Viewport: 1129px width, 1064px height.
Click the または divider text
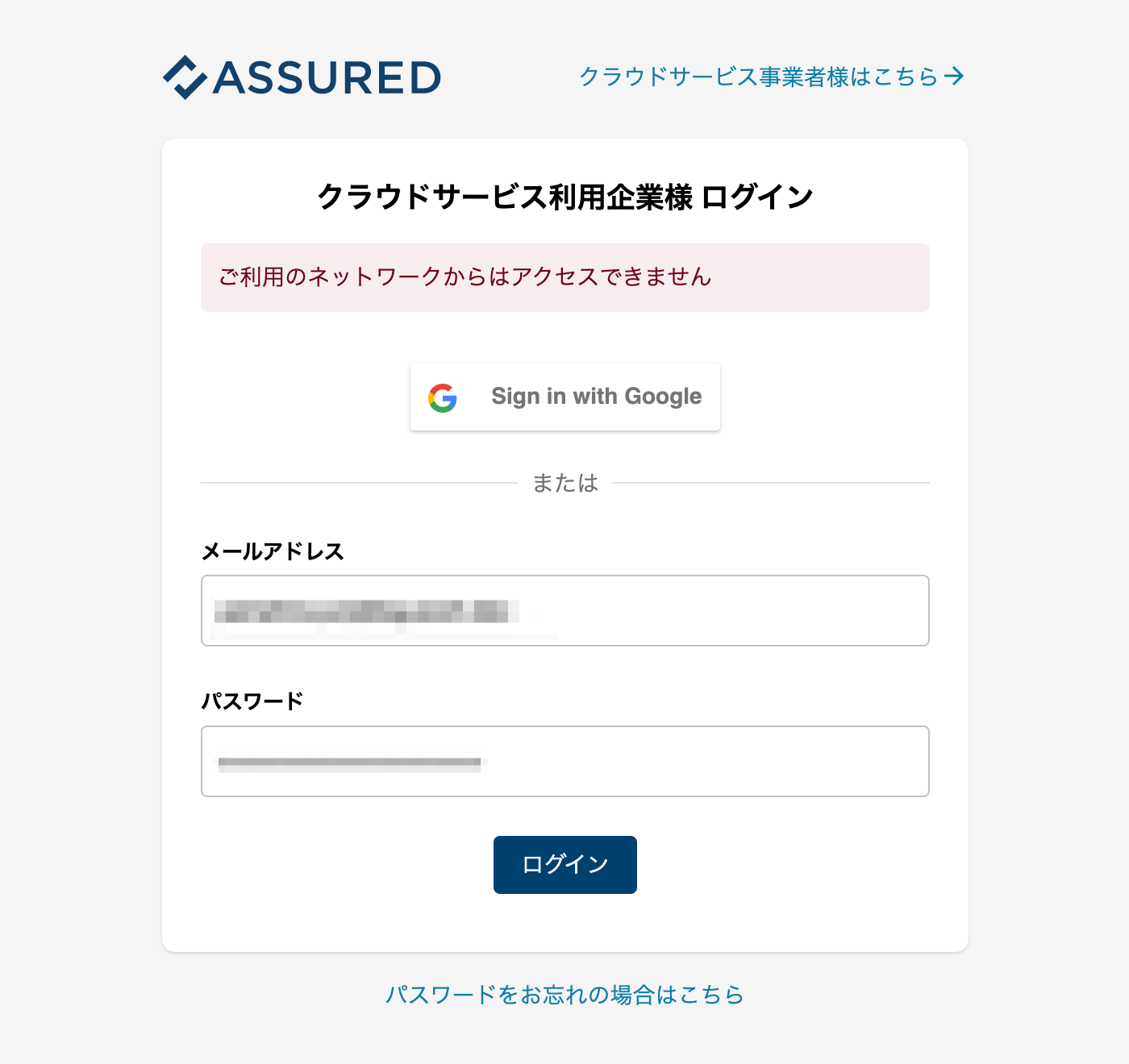pos(565,483)
